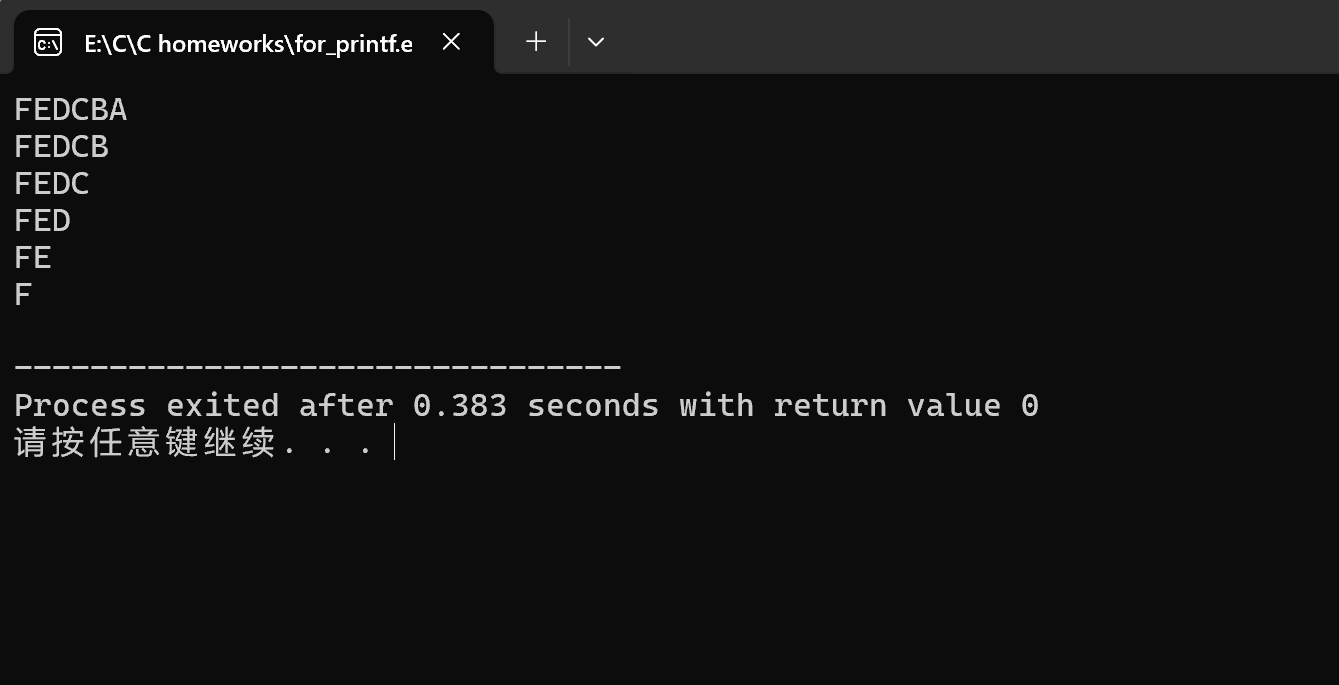Click the FEDCB output line
Image resolution: width=1339 pixels, height=685 pixels.
(61, 147)
